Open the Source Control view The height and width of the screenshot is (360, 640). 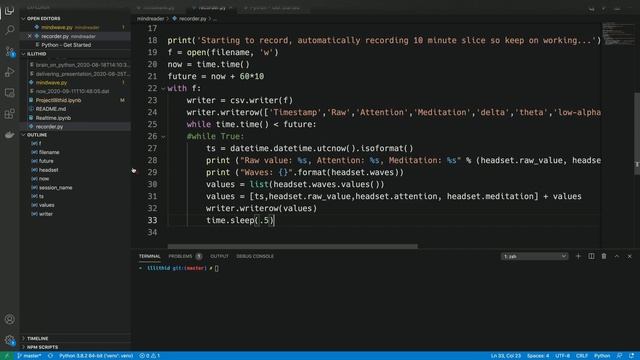(x=9, y=51)
